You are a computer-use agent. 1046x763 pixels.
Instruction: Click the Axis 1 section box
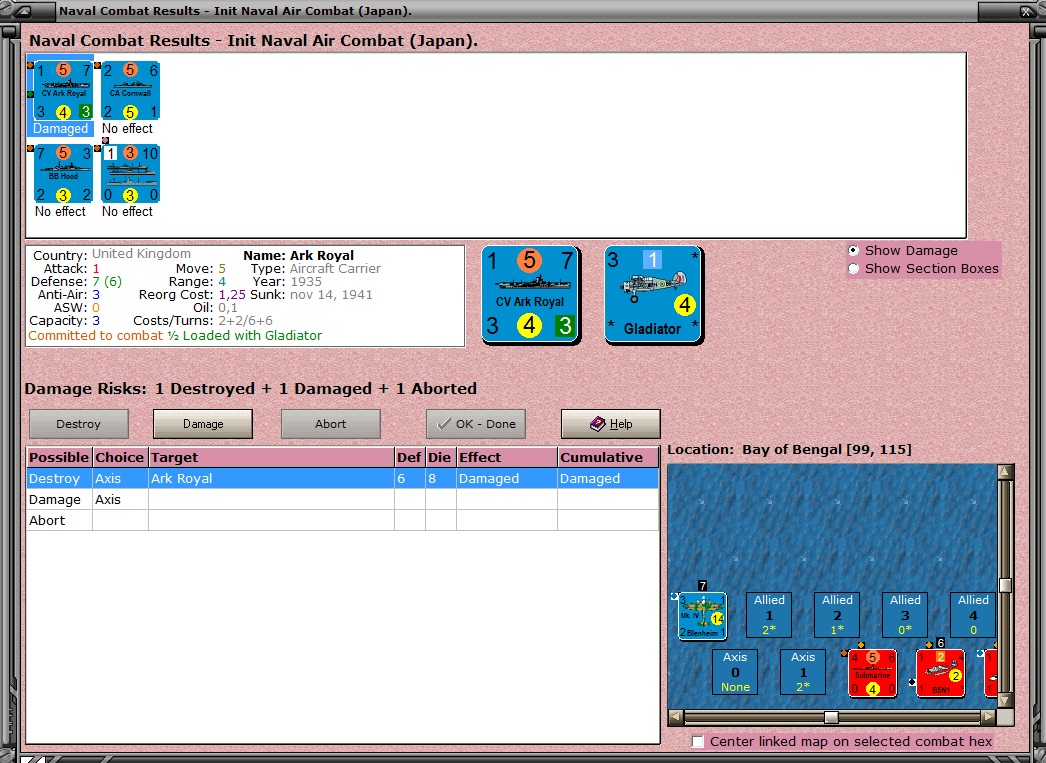pos(803,672)
